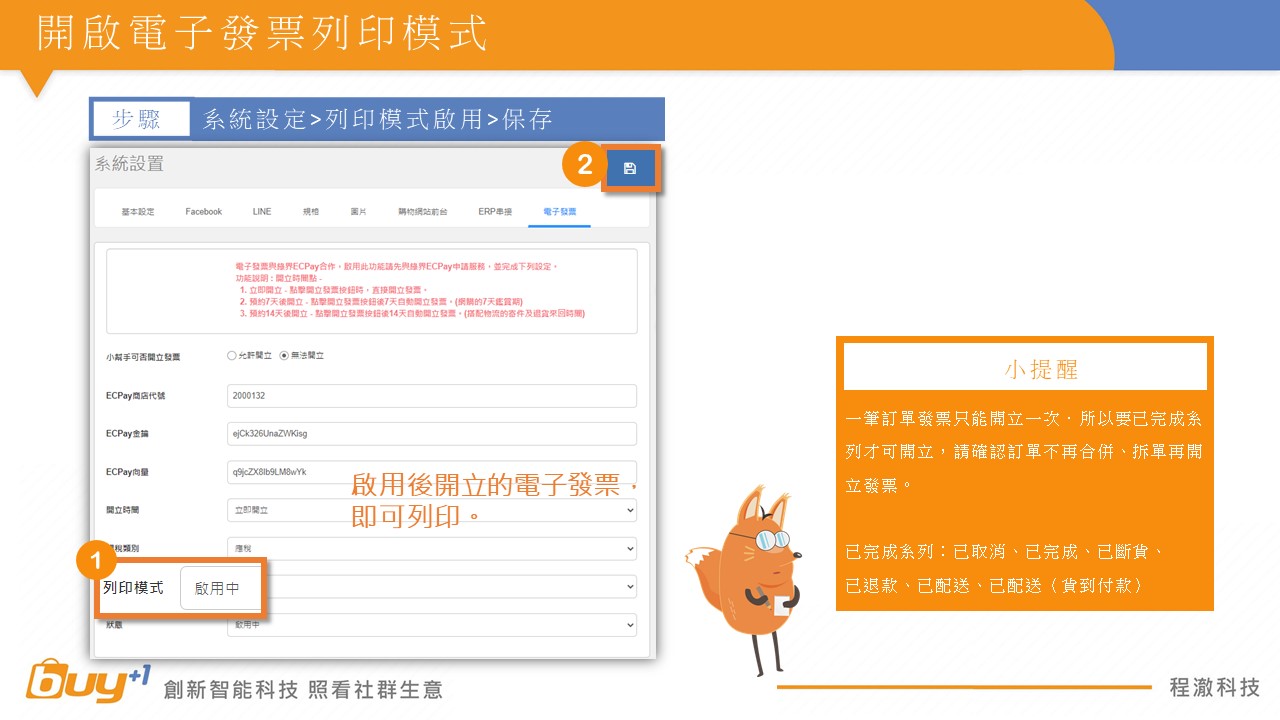Expand the 應稅 tax category dropdown
Viewport: 1280px width, 720px height.
pyautogui.click(x=431, y=548)
